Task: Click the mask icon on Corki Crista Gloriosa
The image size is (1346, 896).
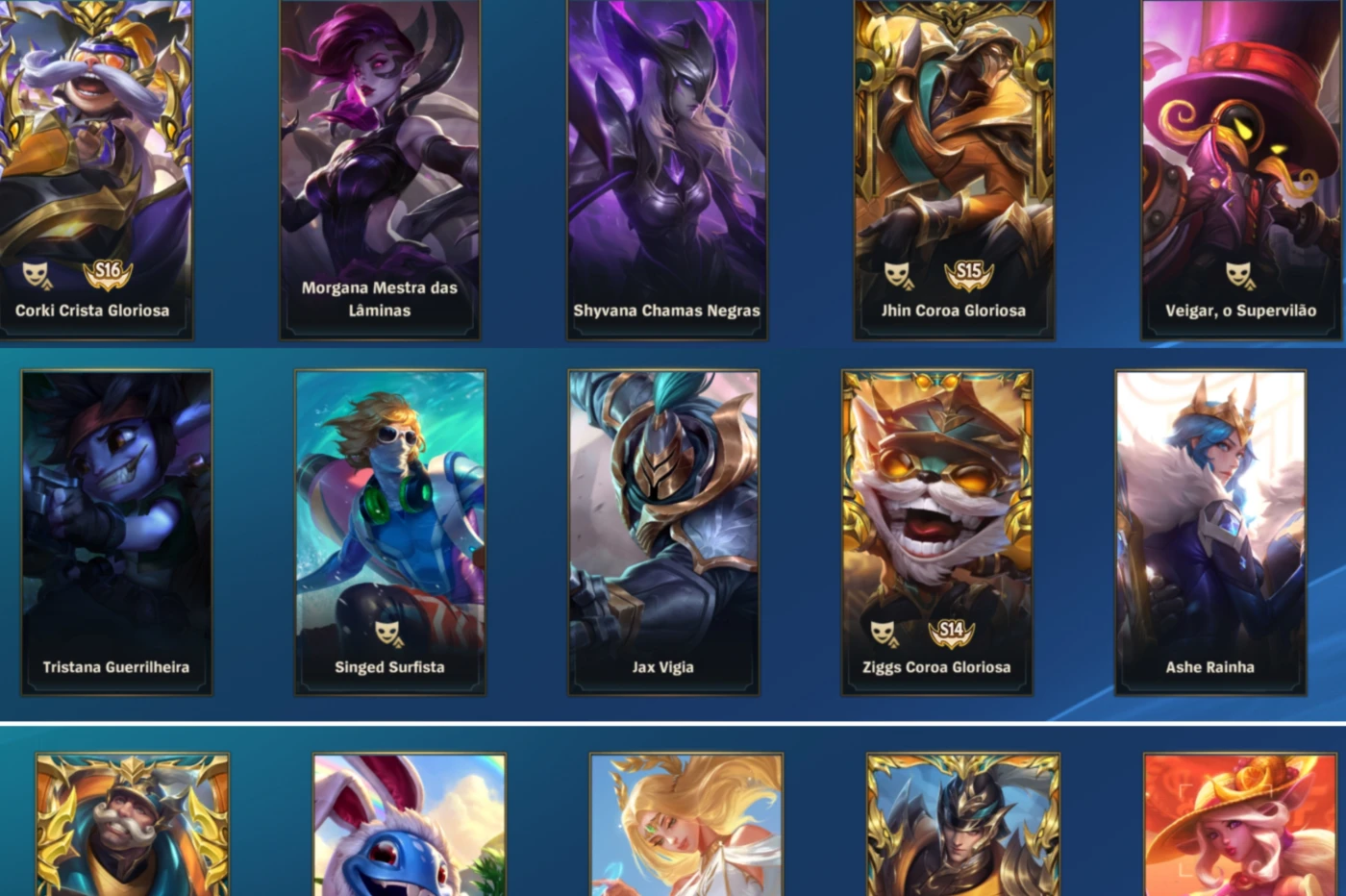Action: [x=37, y=276]
